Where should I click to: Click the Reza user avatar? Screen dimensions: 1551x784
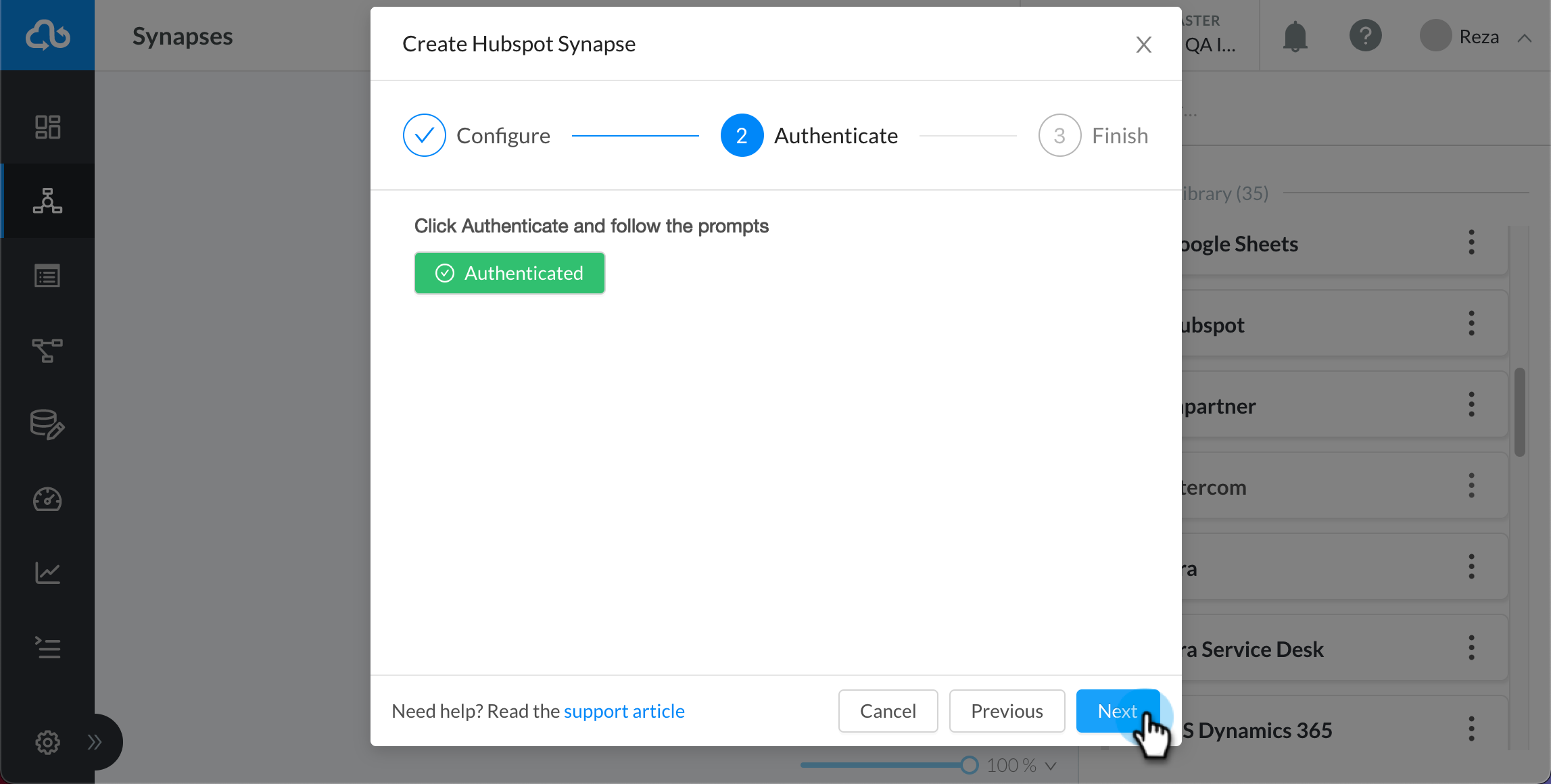[1436, 36]
